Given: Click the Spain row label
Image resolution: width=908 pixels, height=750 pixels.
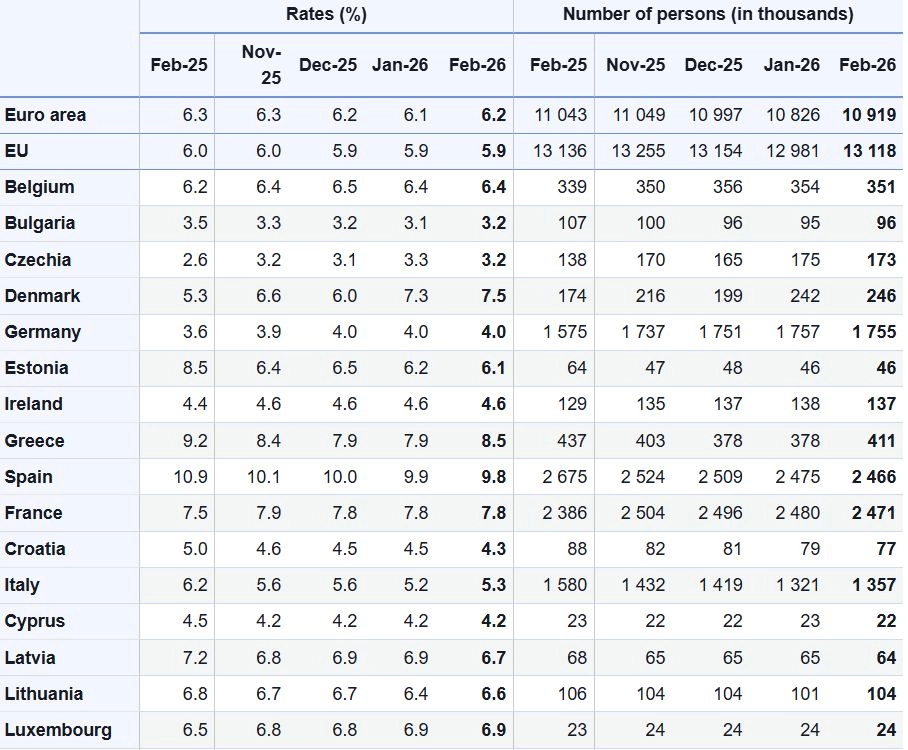Looking at the screenshot, I should (x=28, y=477).
